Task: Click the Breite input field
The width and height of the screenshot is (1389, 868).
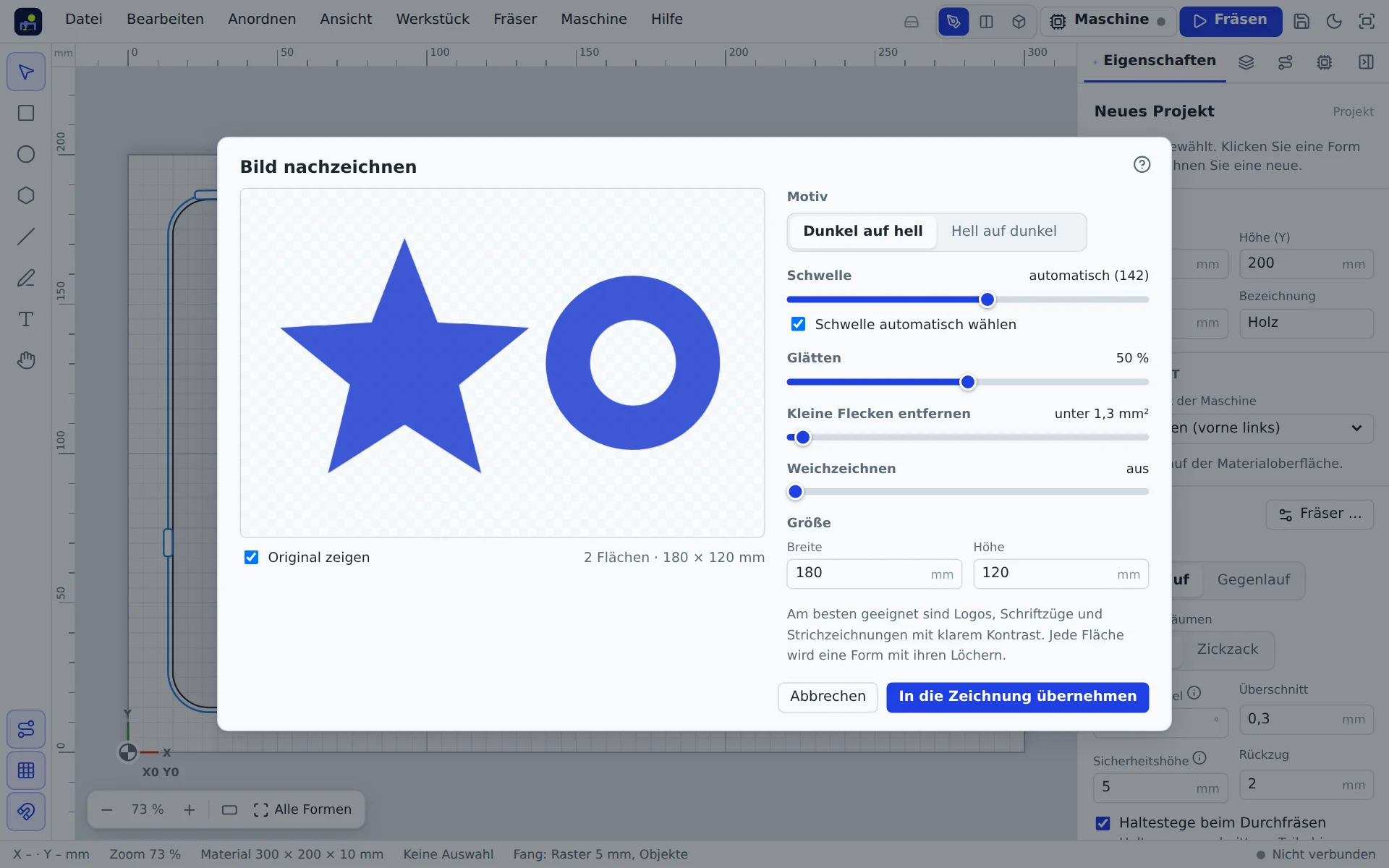Action: [x=874, y=574]
